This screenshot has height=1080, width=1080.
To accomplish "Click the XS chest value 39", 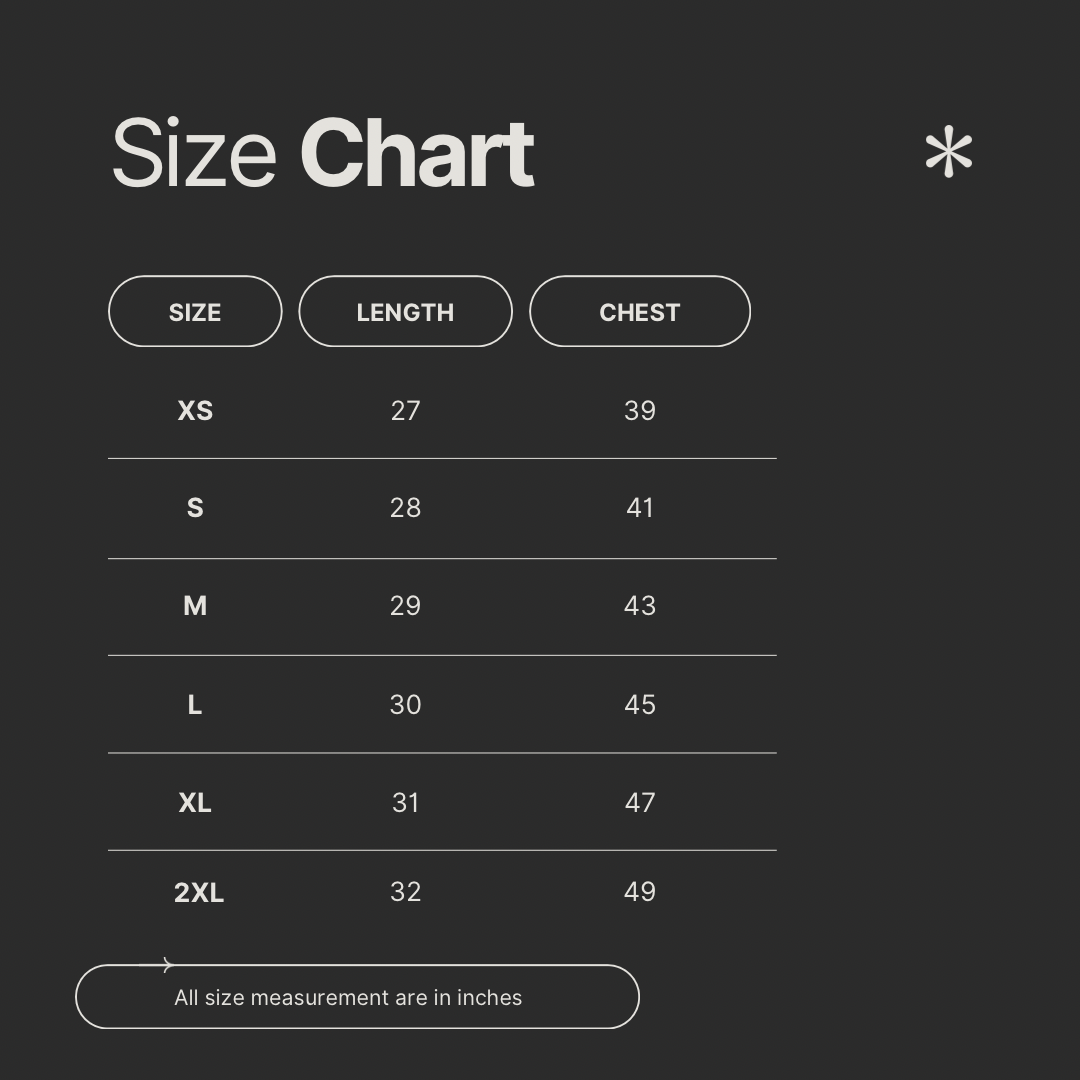I will pyautogui.click(x=640, y=411).
